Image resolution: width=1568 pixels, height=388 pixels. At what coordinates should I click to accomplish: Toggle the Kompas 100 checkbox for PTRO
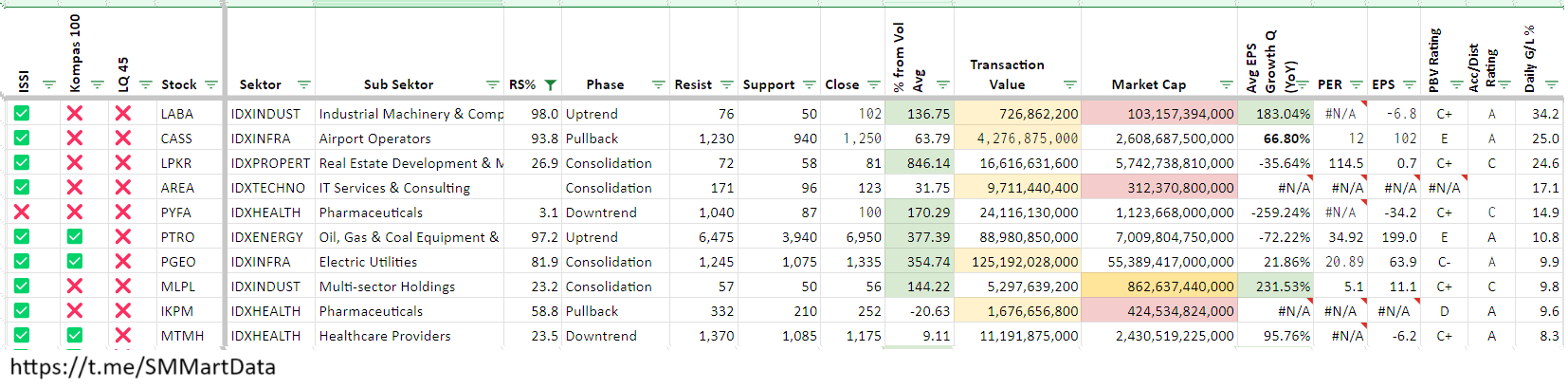coord(75,236)
